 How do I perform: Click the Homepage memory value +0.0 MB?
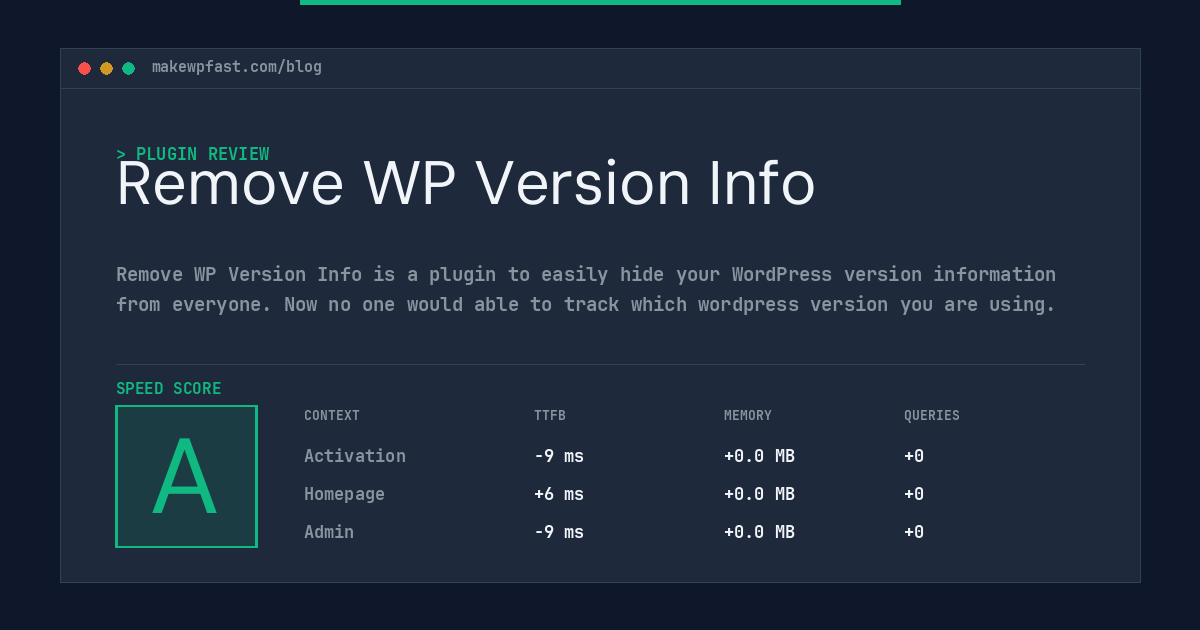[x=759, y=494]
